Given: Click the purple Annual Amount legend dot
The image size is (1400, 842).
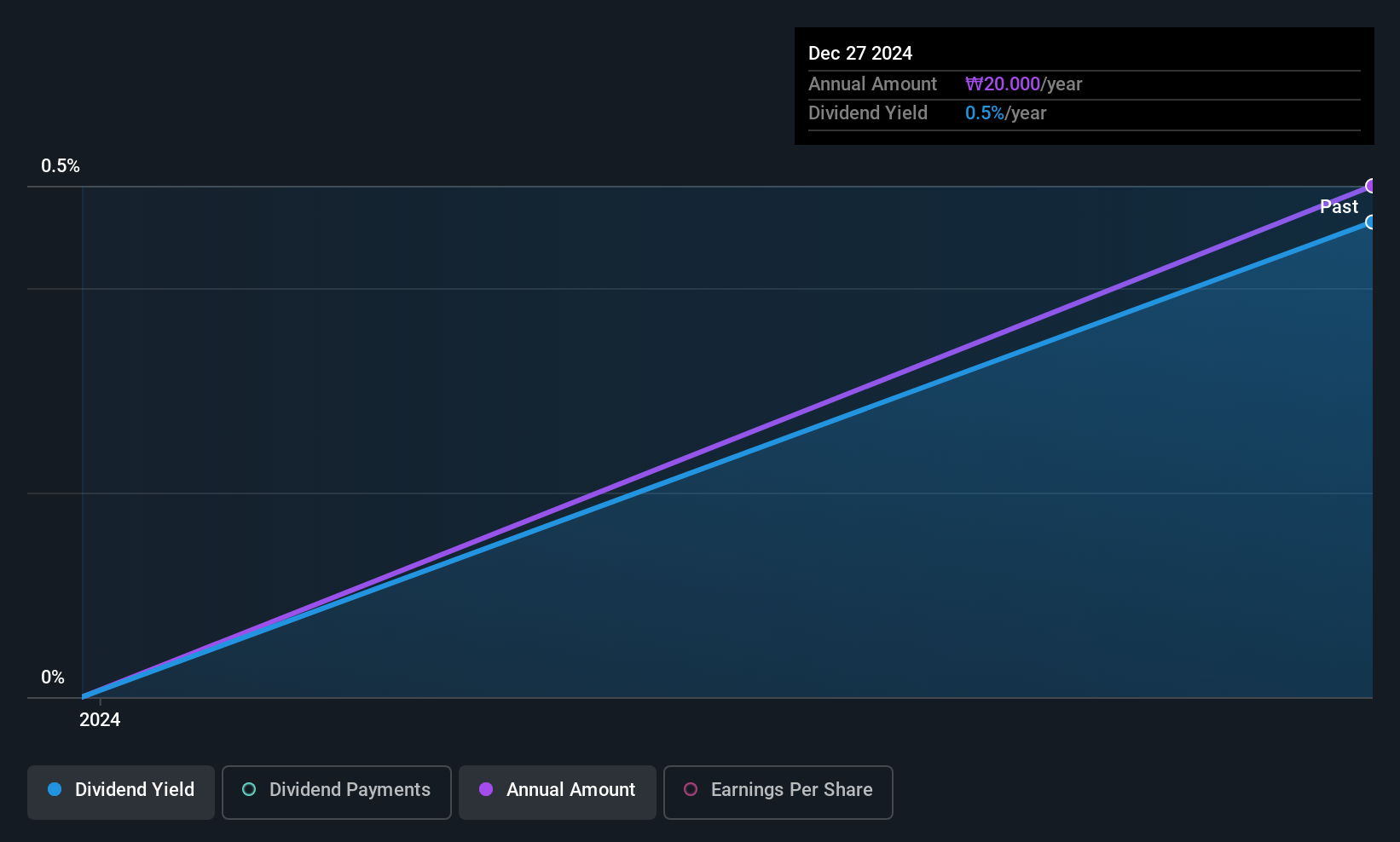Looking at the screenshot, I should click(486, 789).
